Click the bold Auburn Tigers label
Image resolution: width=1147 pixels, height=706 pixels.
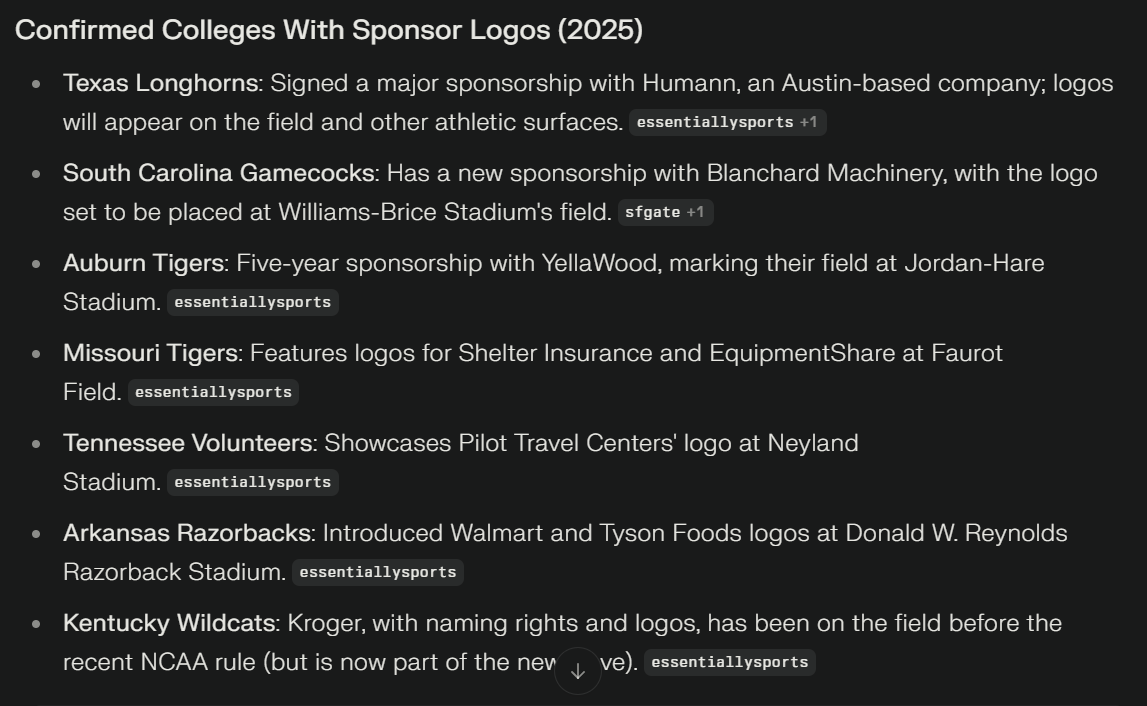[x=143, y=263]
